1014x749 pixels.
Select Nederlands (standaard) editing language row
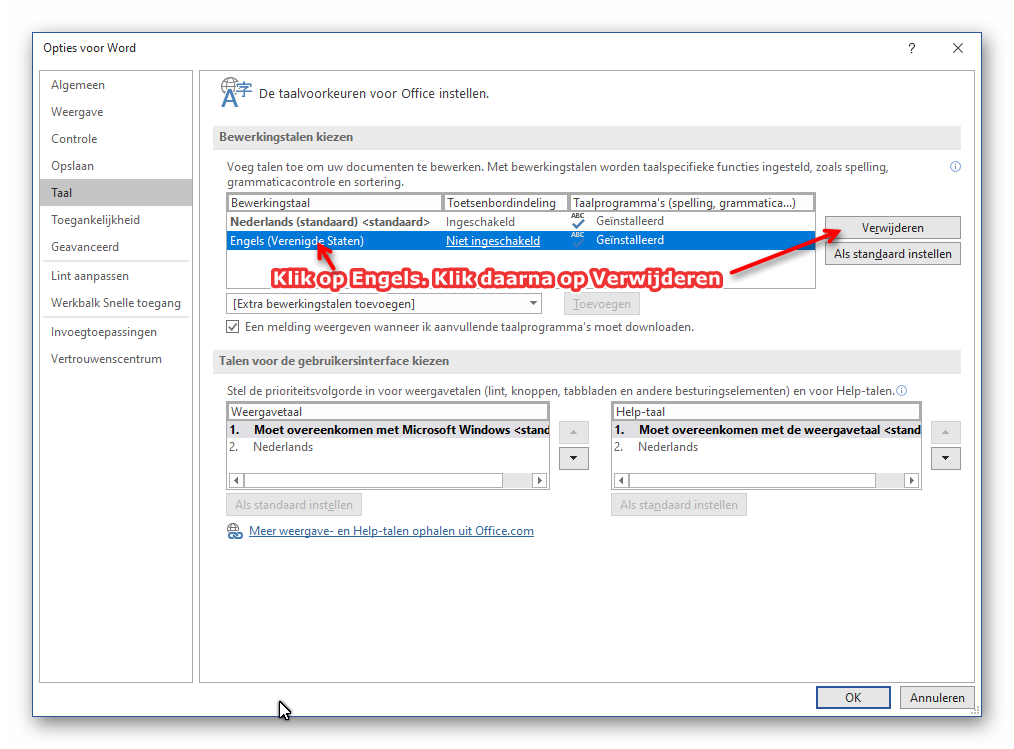330,222
